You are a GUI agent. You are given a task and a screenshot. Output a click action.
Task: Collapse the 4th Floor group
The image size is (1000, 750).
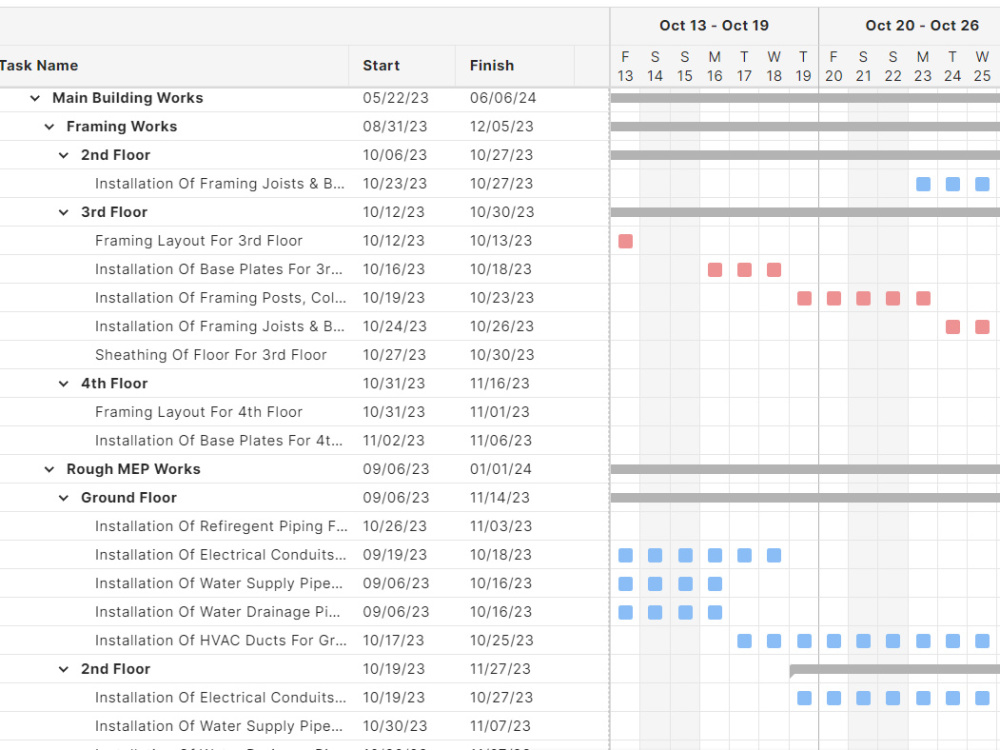[63, 384]
